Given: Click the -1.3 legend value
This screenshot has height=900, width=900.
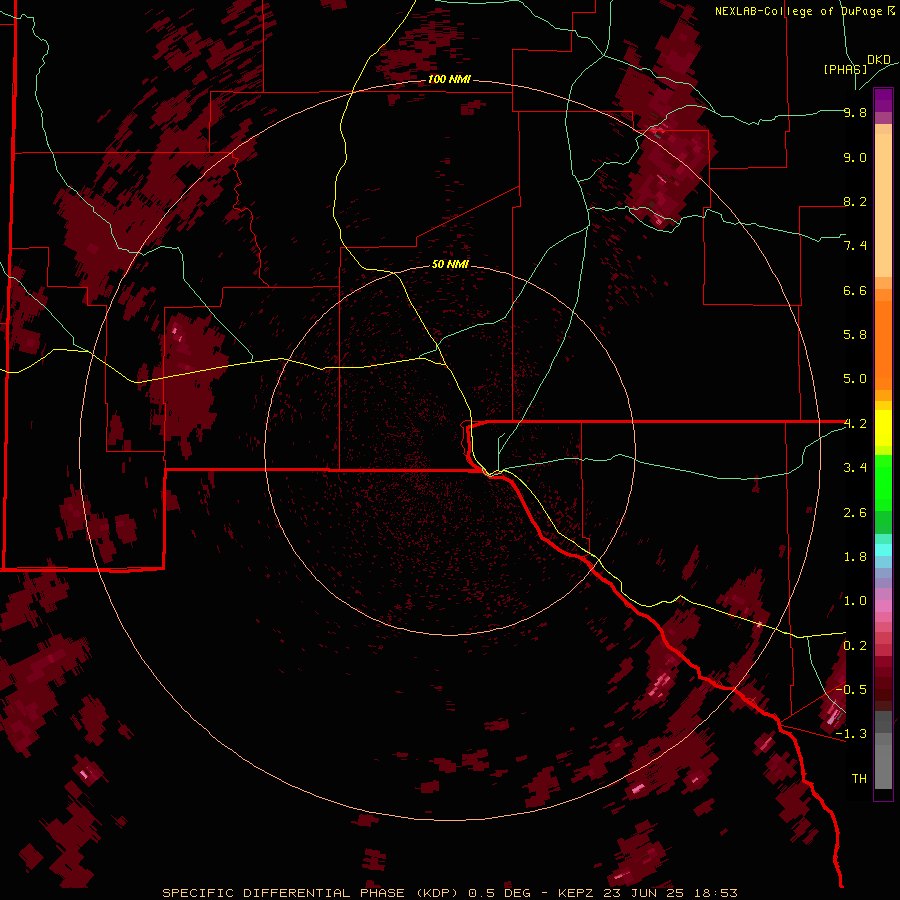Looking at the screenshot, I should click(851, 734).
